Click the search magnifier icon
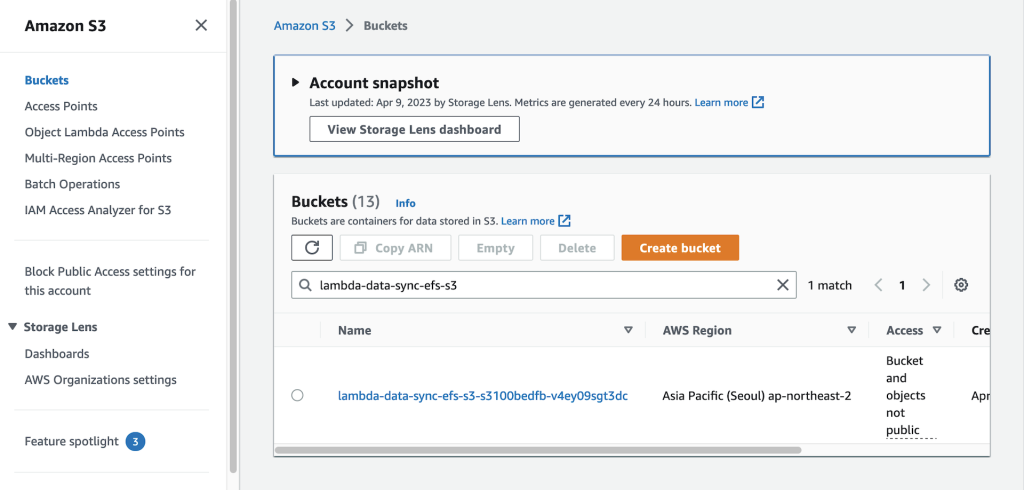The width and height of the screenshot is (1024, 490). (x=305, y=286)
